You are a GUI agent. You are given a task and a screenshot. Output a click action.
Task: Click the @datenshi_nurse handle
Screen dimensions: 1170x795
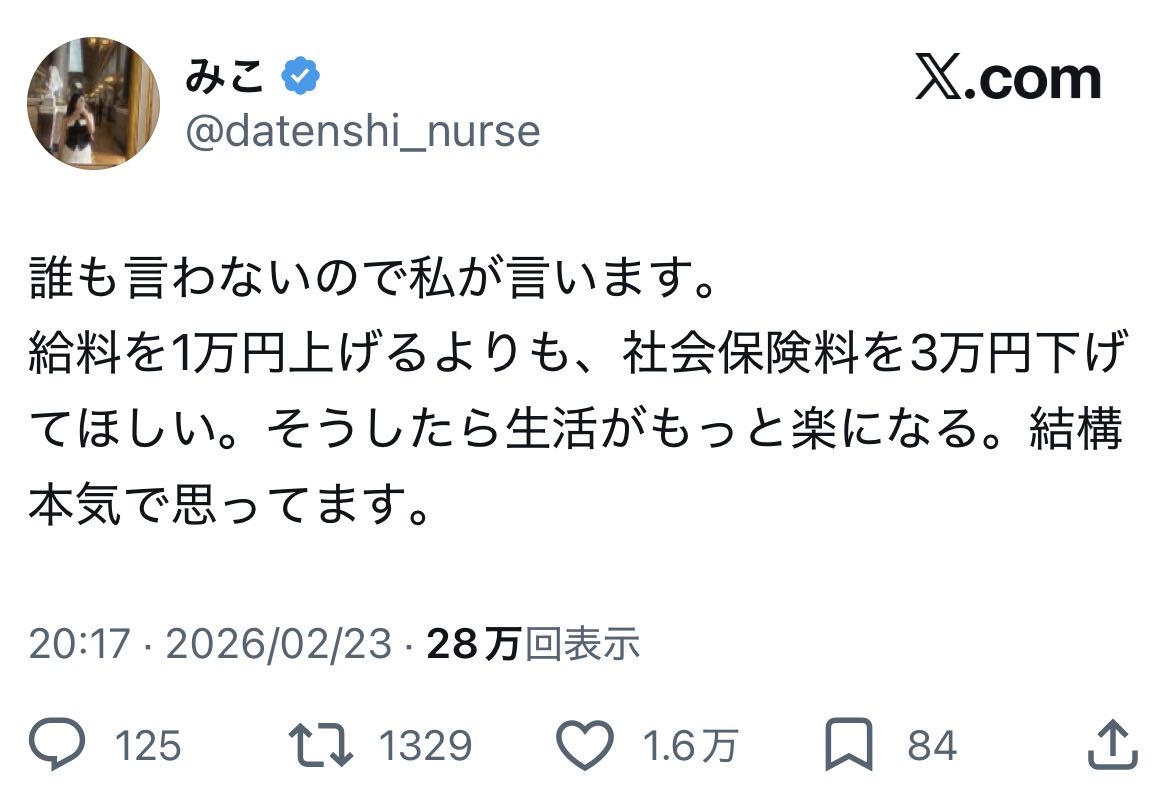coord(362,131)
